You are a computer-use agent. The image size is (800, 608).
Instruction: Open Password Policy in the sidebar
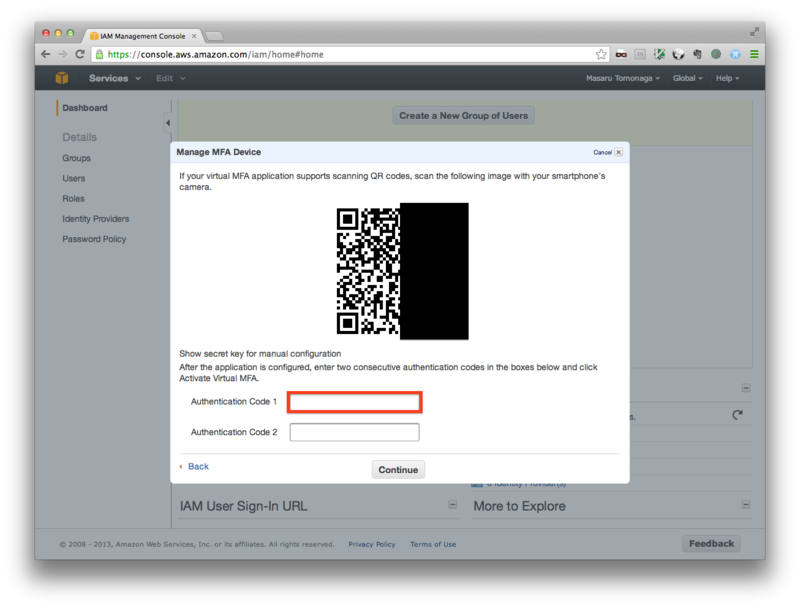[94, 239]
